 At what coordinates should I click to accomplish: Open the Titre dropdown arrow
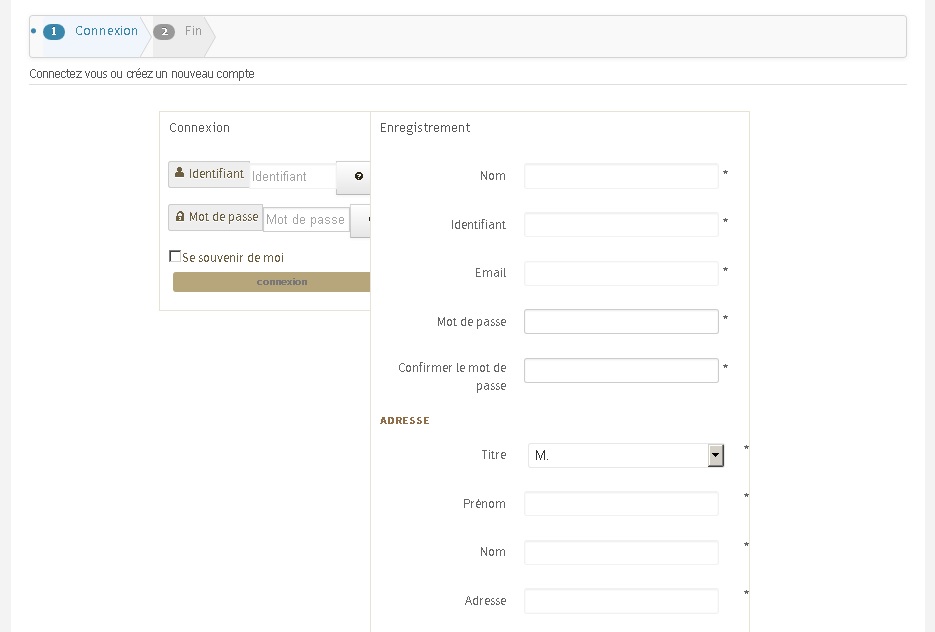[x=715, y=456]
